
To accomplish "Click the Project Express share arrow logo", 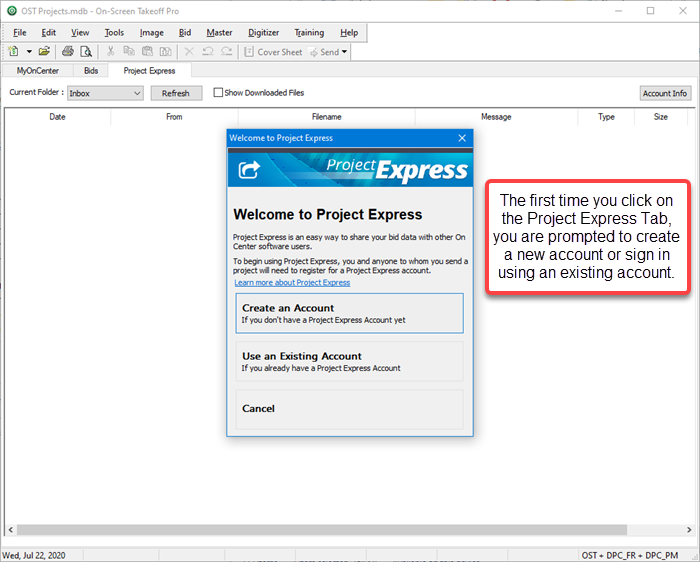I will (x=249, y=170).
